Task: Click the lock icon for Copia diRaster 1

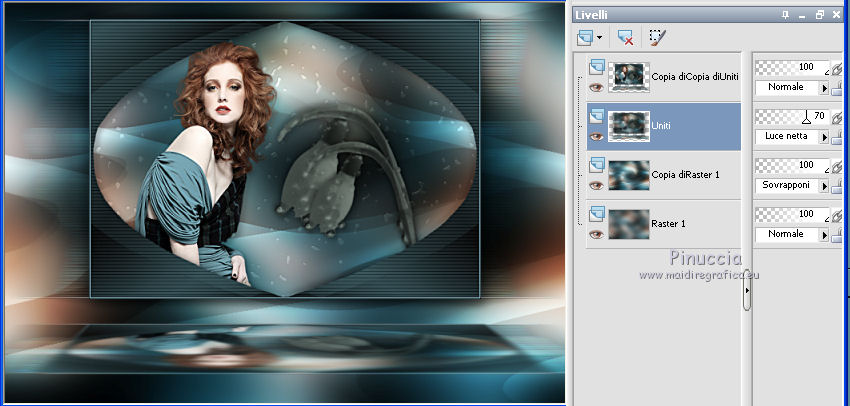Action: point(838,186)
